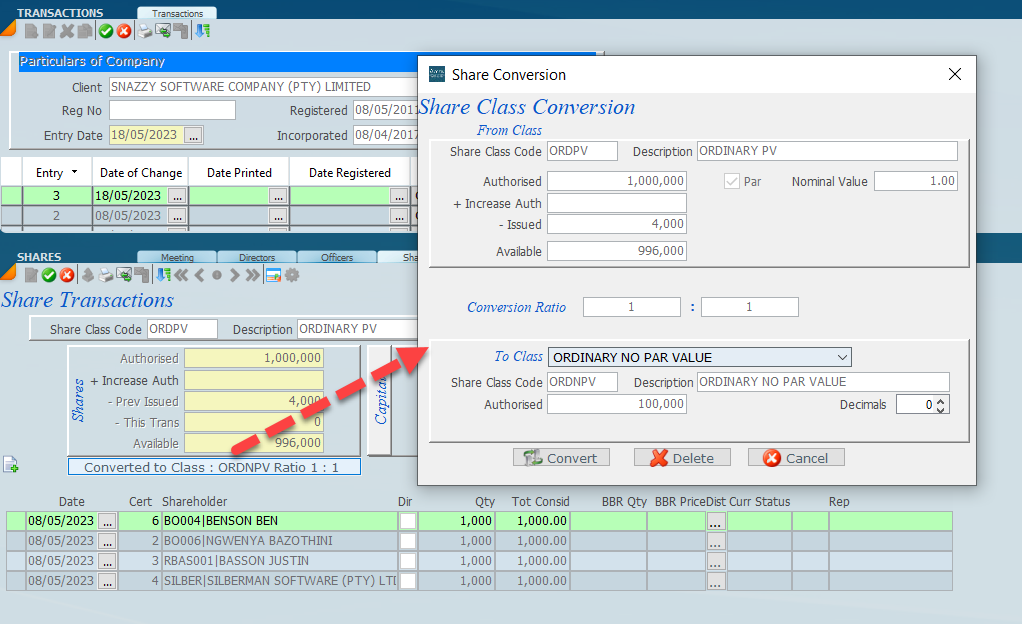Viewport: 1022px width, 624px height.
Task: Click the Dist browse button for NGWENYA BAZOTHINI row
Action: tap(715, 540)
